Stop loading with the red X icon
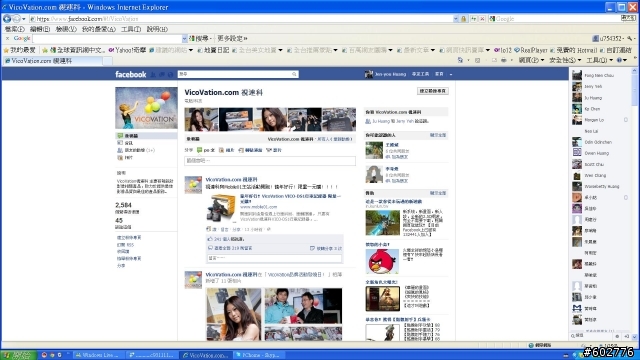Image resolution: width=640 pixels, height=360 pixels. (482, 19)
